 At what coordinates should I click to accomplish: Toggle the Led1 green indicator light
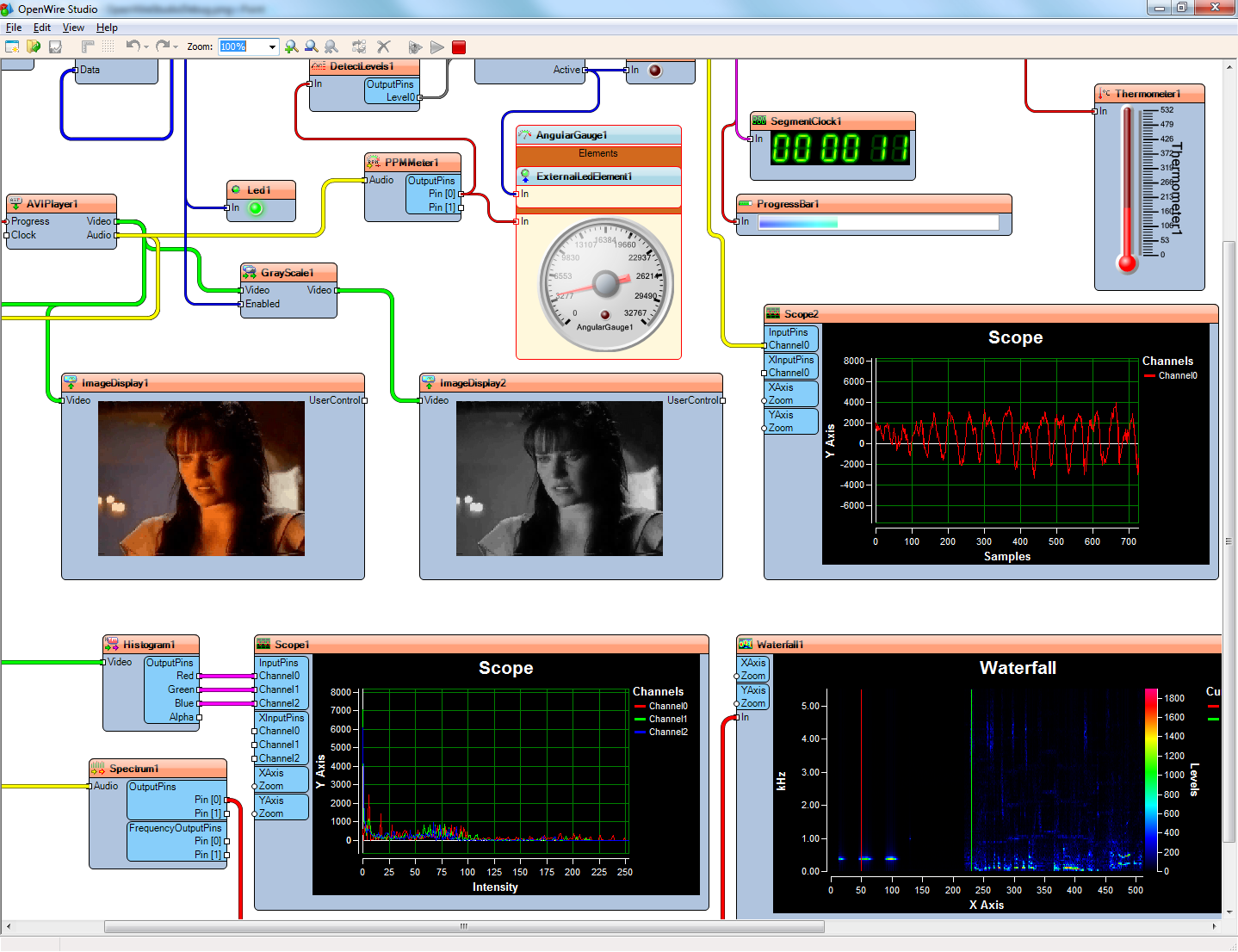(x=255, y=207)
